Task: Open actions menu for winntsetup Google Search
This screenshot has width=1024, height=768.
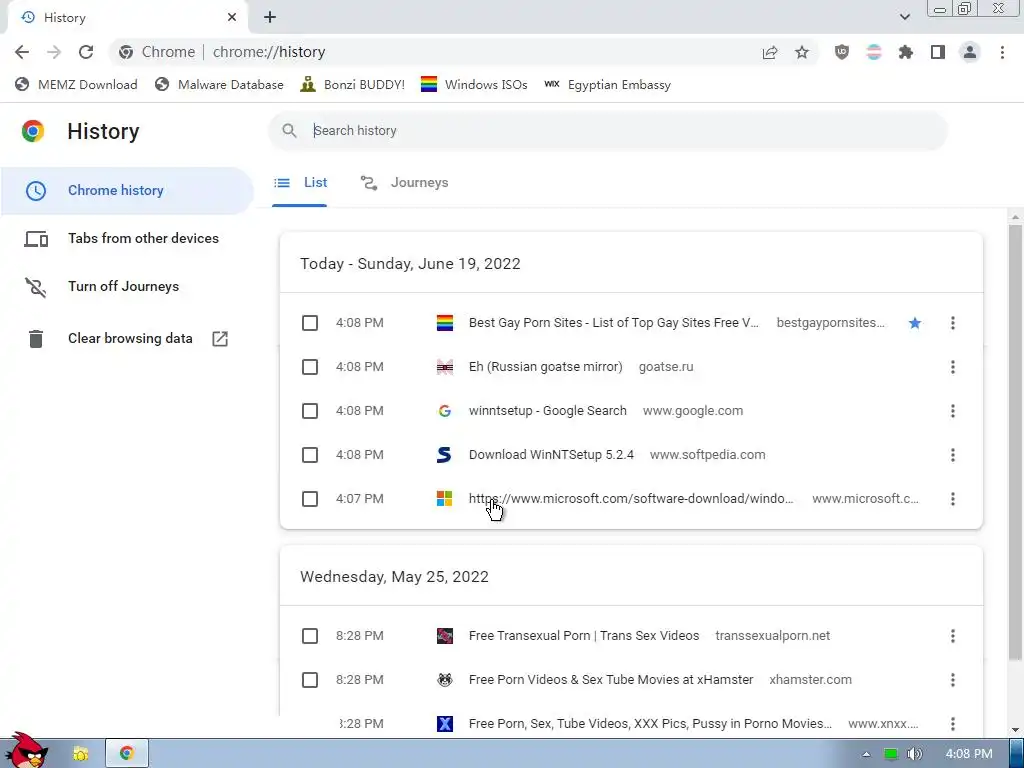Action: [x=953, y=411]
